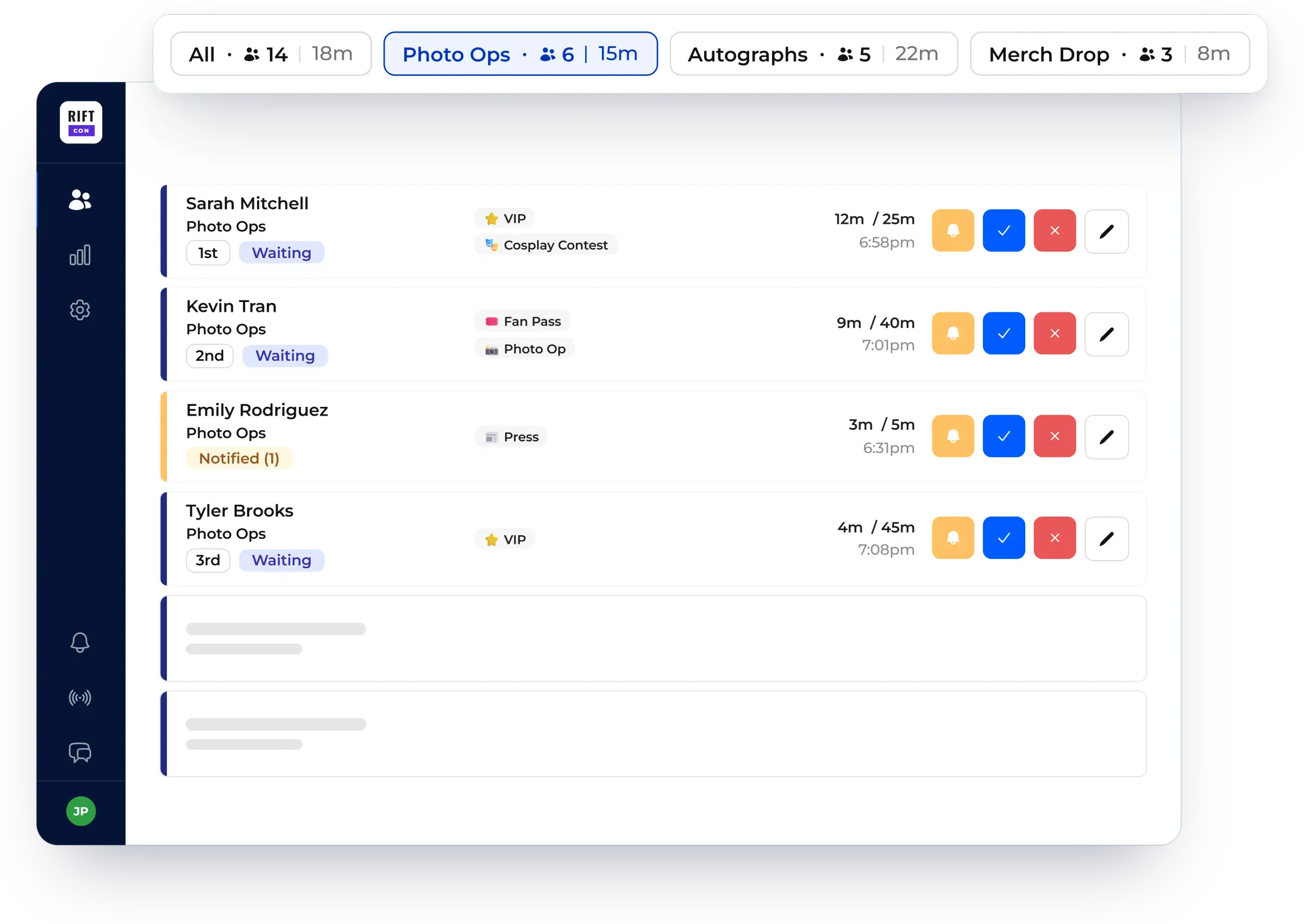
Task: Check off Emily Rodriguez with blue checkmark
Action: [x=1004, y=436]
